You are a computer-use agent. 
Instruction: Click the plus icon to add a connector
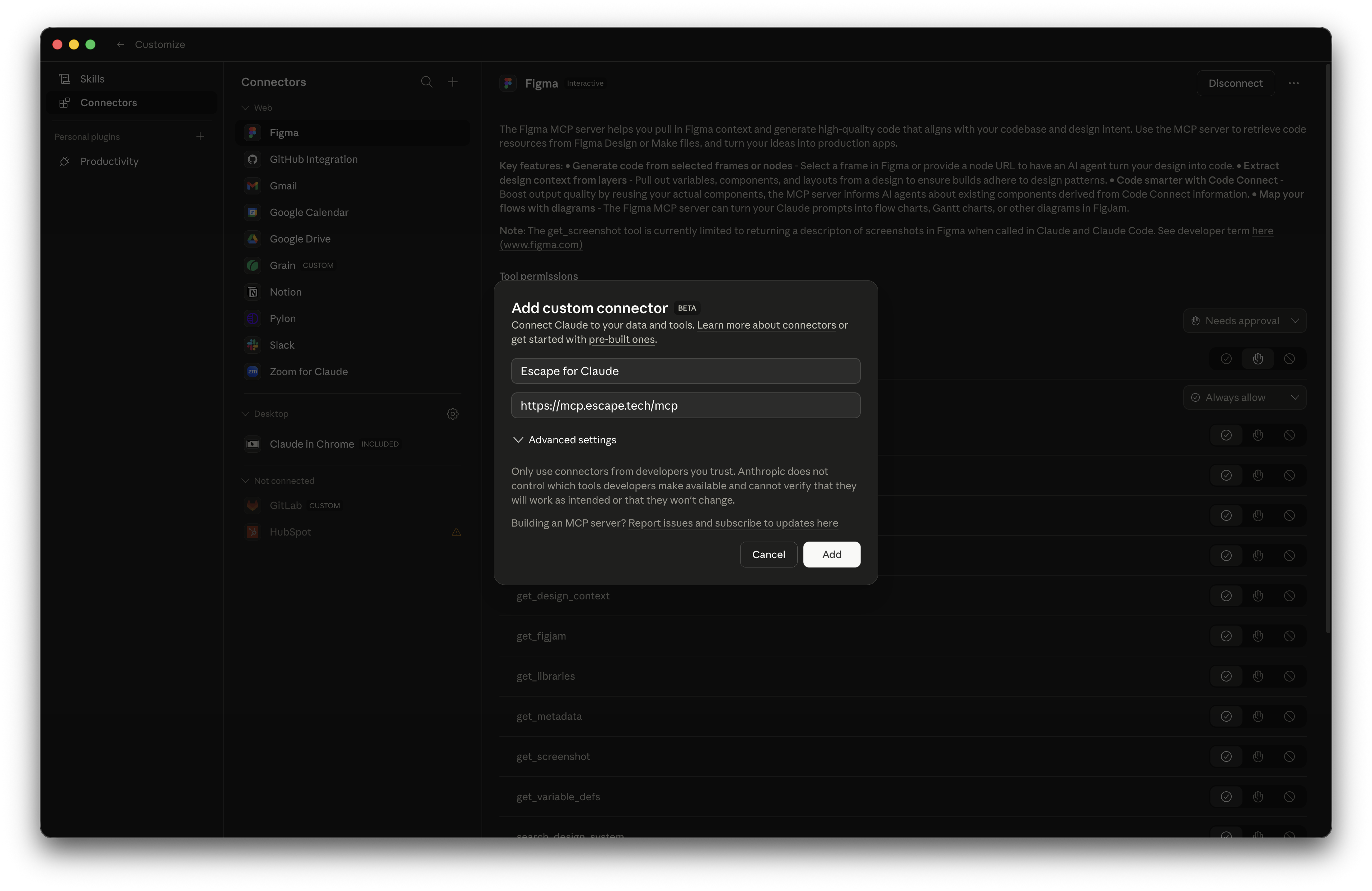(453, 82)
